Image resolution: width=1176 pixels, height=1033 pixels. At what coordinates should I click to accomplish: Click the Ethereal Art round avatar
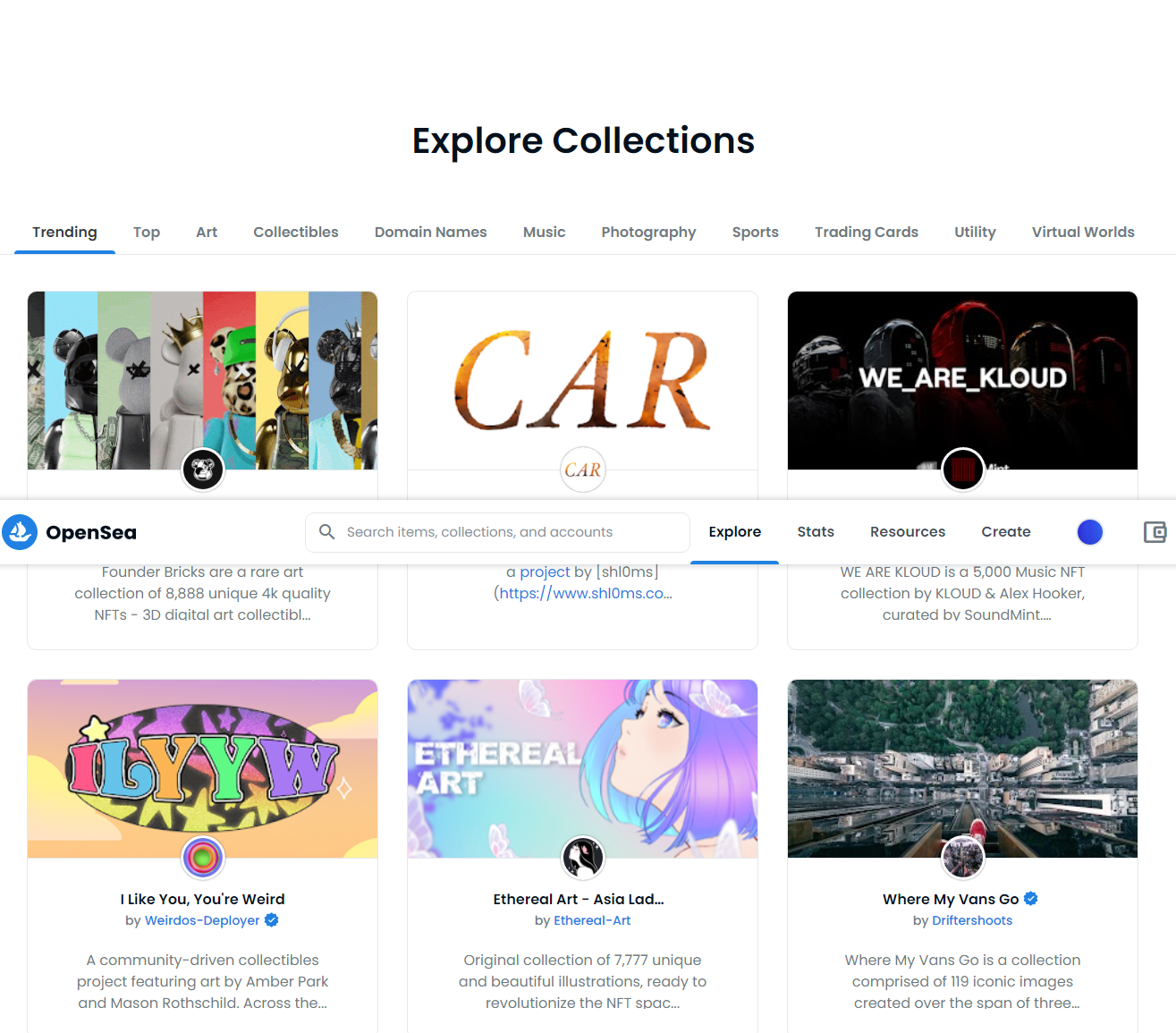point(583,858)
